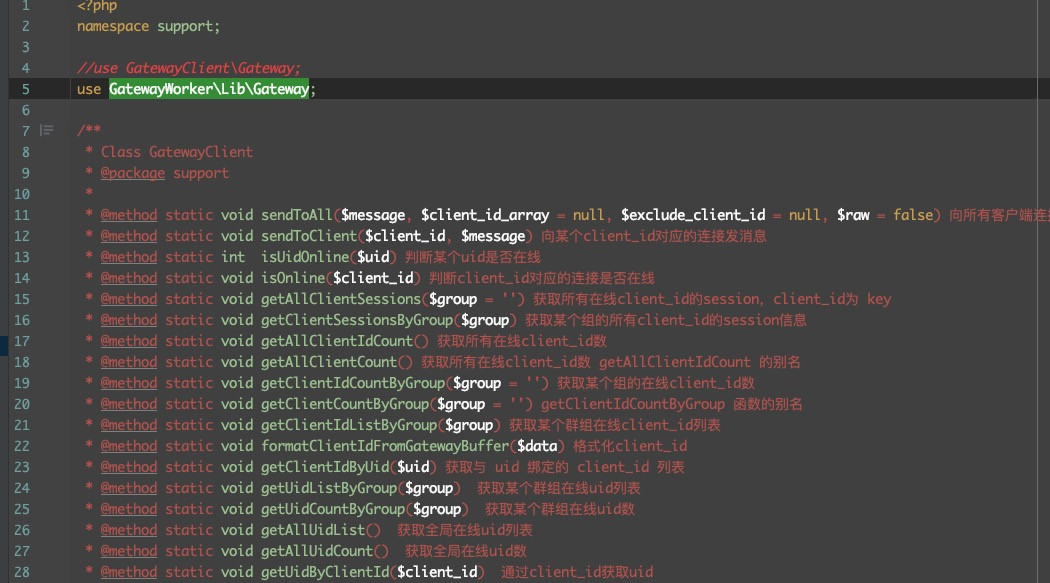Click line number 28 in the gutter
This screenshot has width=1050, height=583.
click(x=22, y=572)
